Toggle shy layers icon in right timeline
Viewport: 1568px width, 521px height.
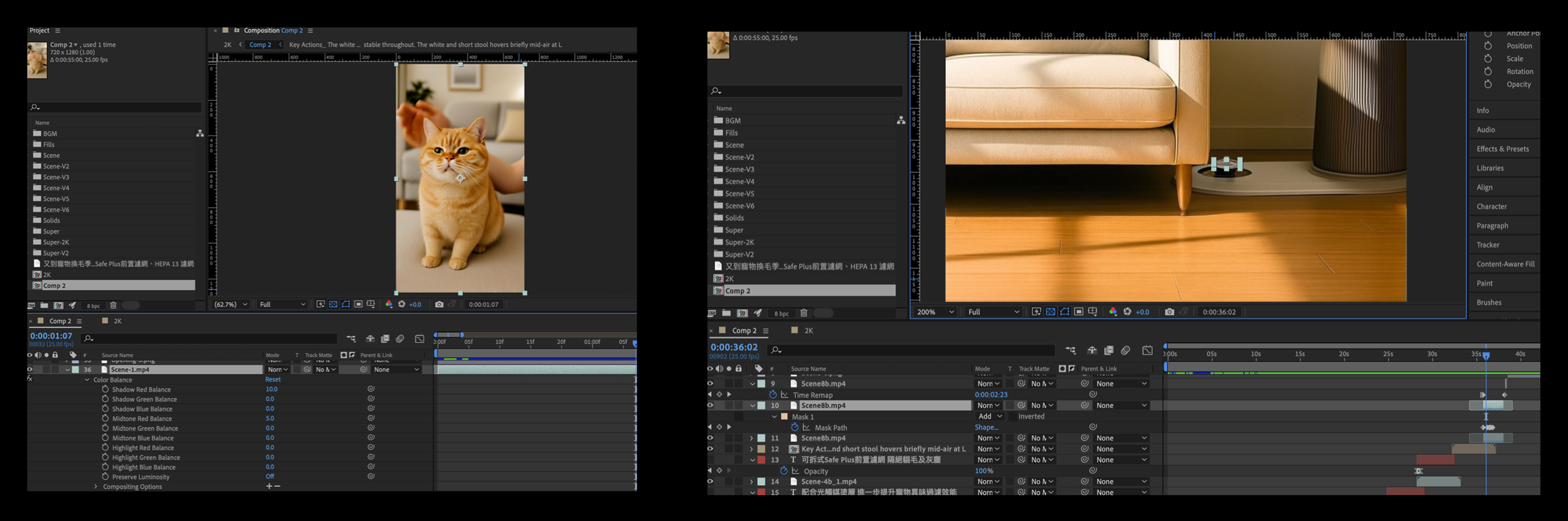[1092, 350]
